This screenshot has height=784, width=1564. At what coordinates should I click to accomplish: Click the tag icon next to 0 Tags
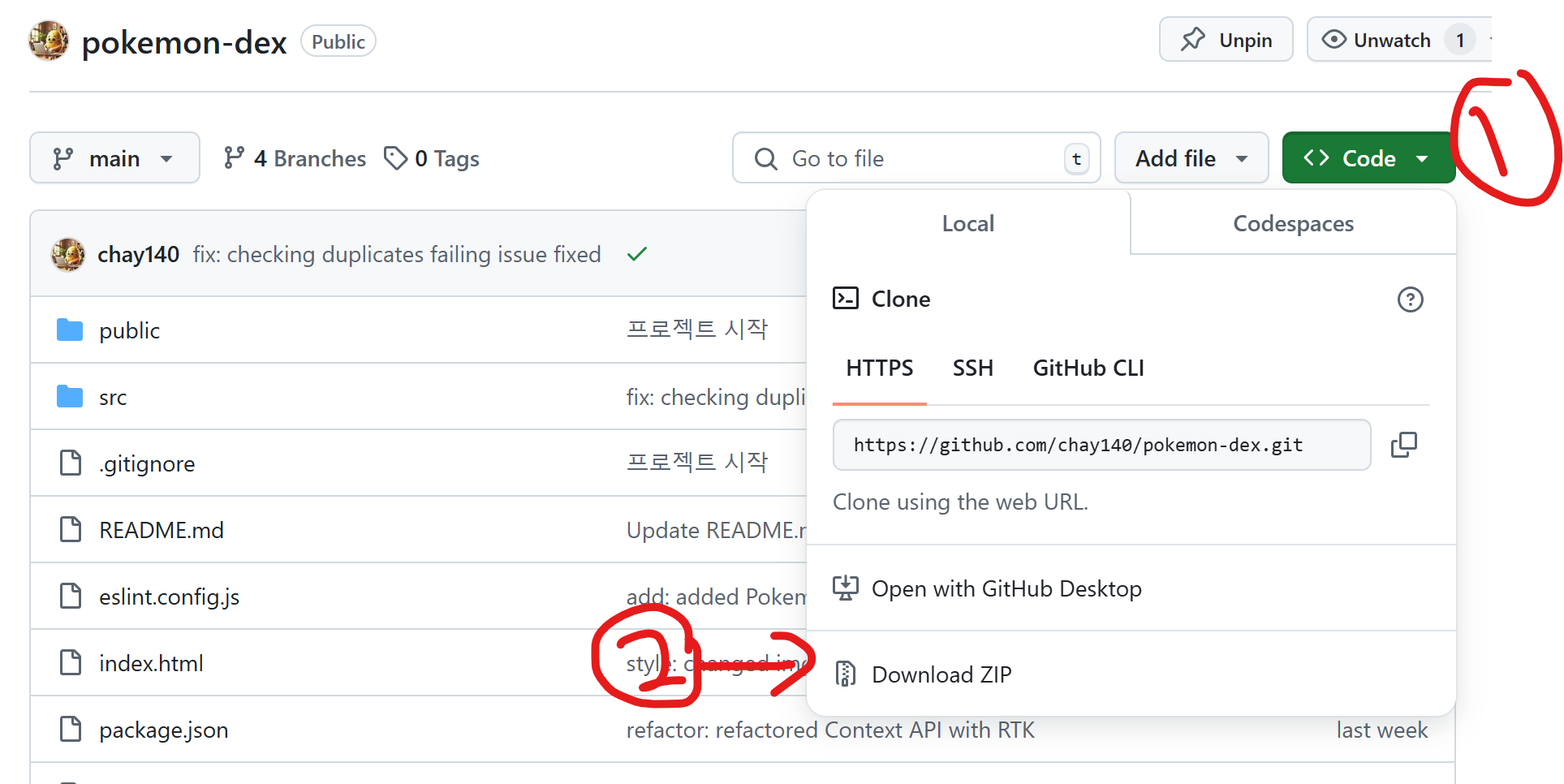point(395,157)
